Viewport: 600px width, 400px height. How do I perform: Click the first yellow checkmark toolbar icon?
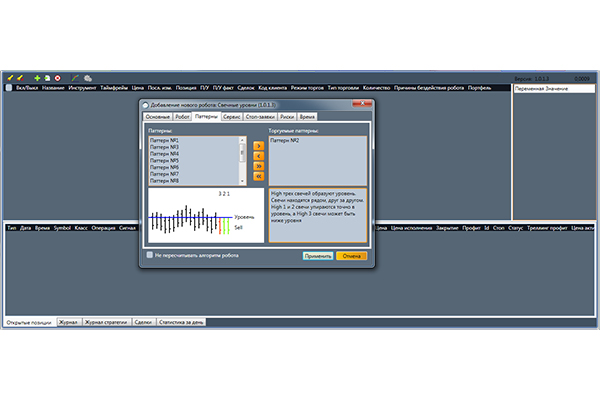click(9, 77)
